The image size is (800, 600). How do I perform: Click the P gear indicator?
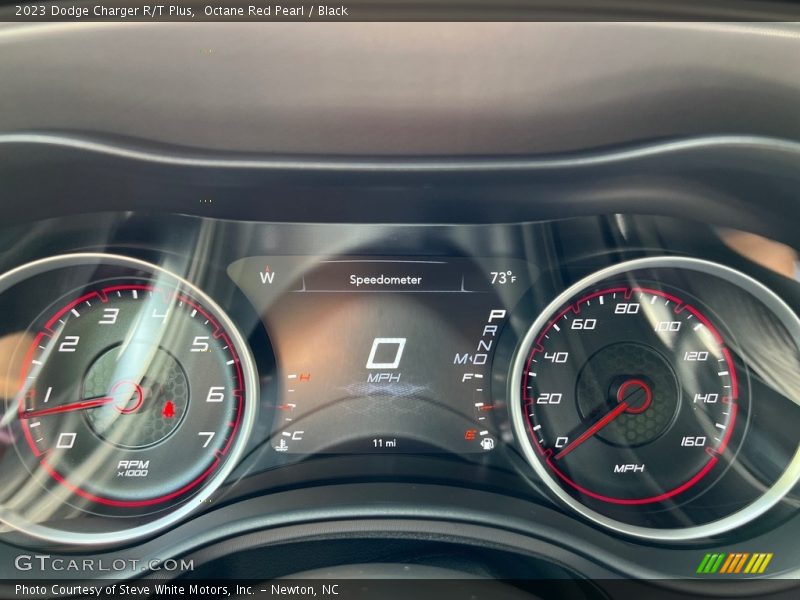point(495,316)
